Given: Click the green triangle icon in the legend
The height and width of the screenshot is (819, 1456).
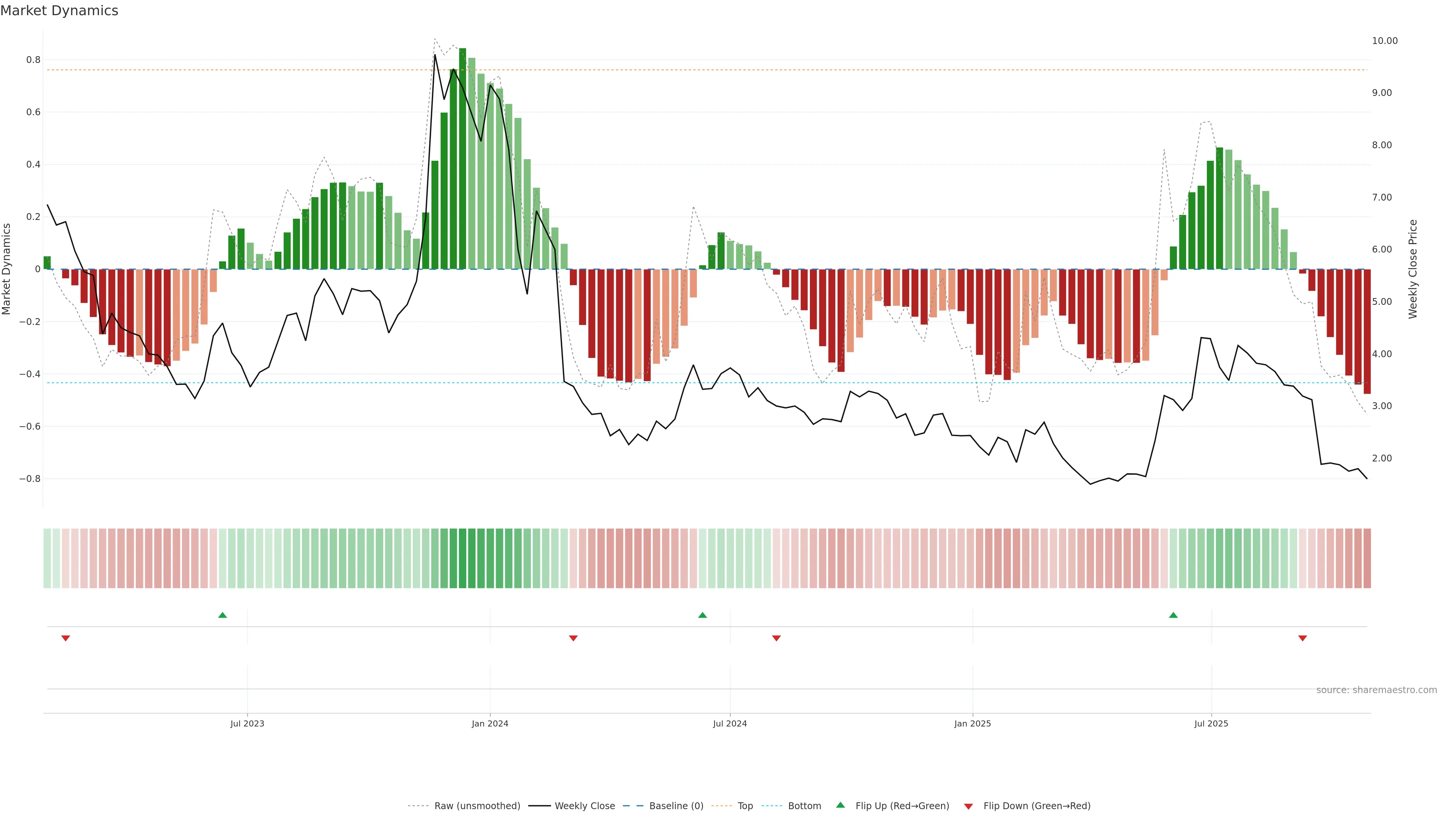Looking at the screenshot, I should [841, 805].
